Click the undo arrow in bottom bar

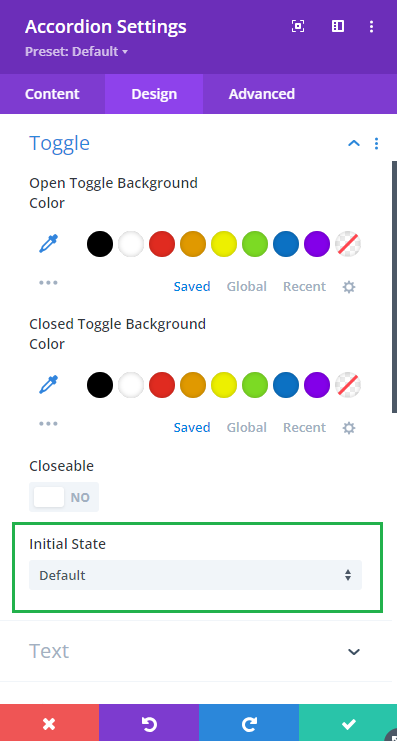pos(149,723)
